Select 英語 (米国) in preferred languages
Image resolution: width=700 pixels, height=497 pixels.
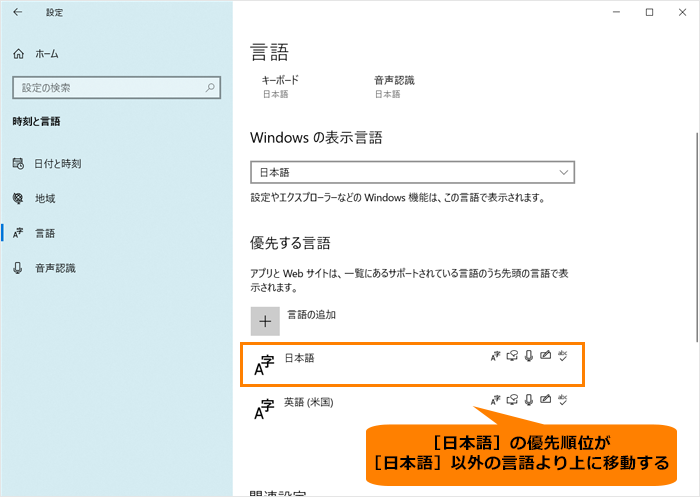coord(412,409)
